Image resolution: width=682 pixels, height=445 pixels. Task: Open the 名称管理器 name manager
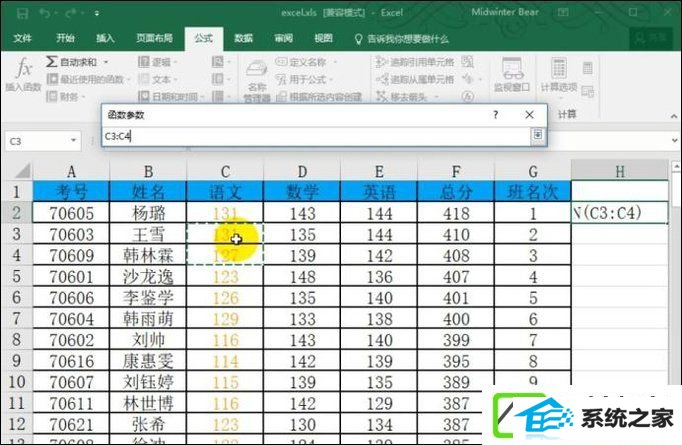coord(257,81)
